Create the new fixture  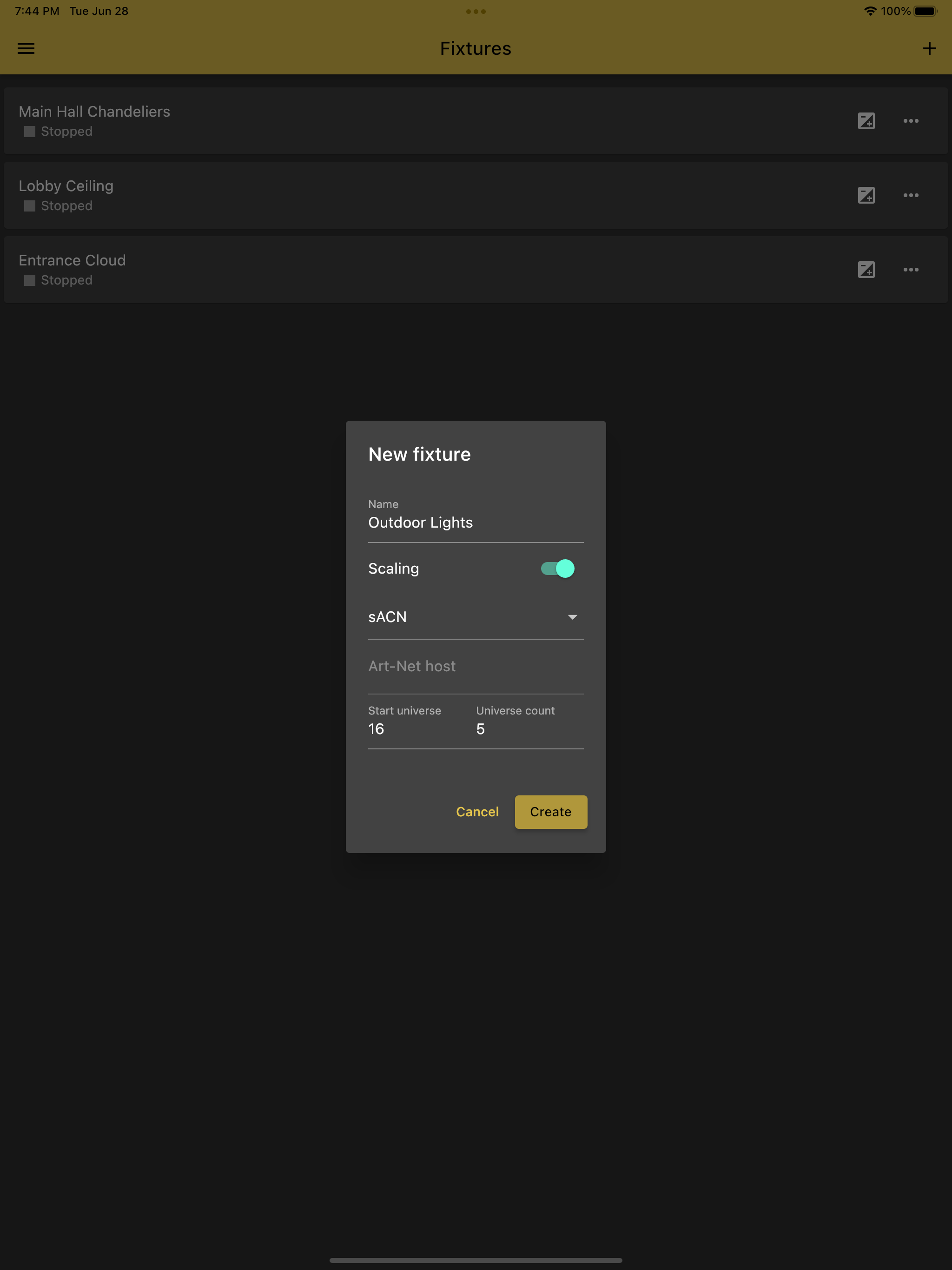pos(551,812)
